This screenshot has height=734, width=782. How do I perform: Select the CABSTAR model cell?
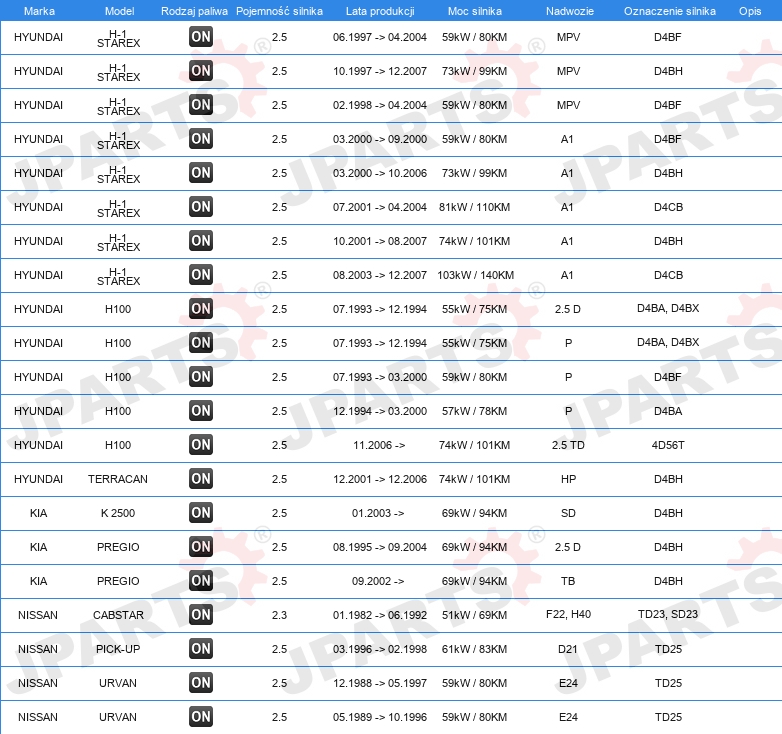coord(118,615)
